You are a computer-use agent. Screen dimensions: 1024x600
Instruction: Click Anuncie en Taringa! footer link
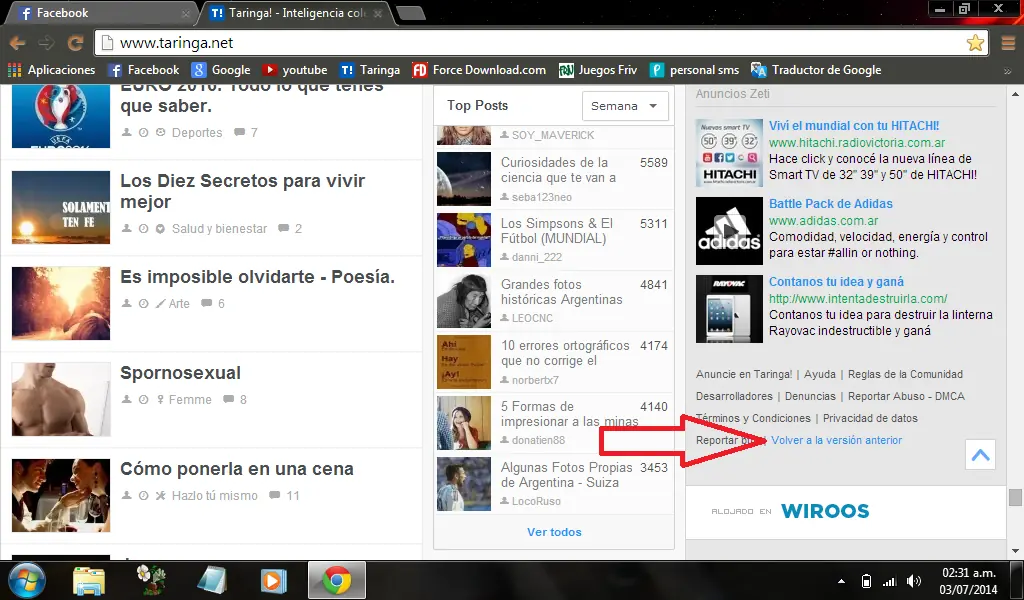(744, 375)
